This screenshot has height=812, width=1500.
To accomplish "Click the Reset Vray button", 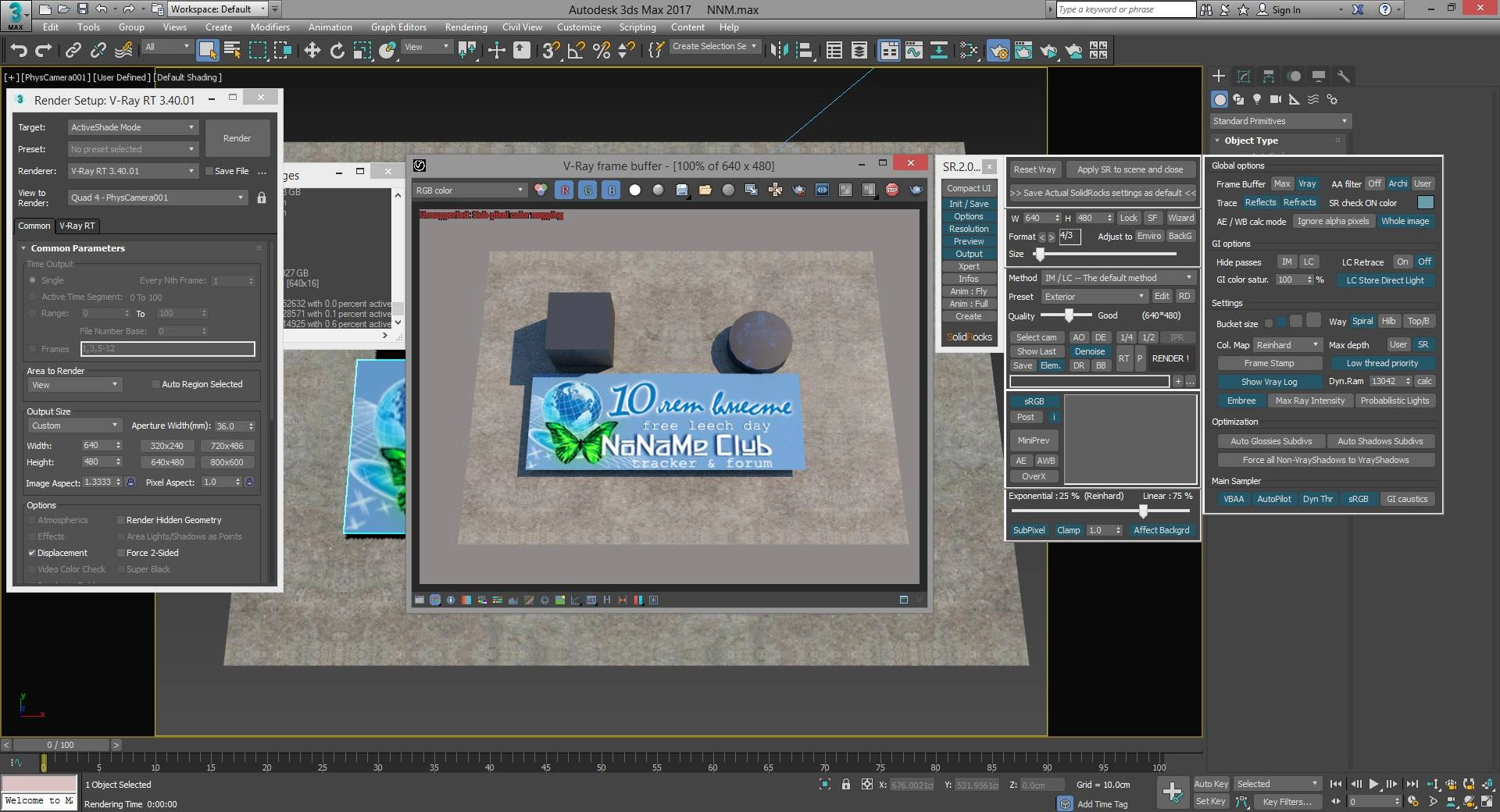I will [x=1034, y=169].
